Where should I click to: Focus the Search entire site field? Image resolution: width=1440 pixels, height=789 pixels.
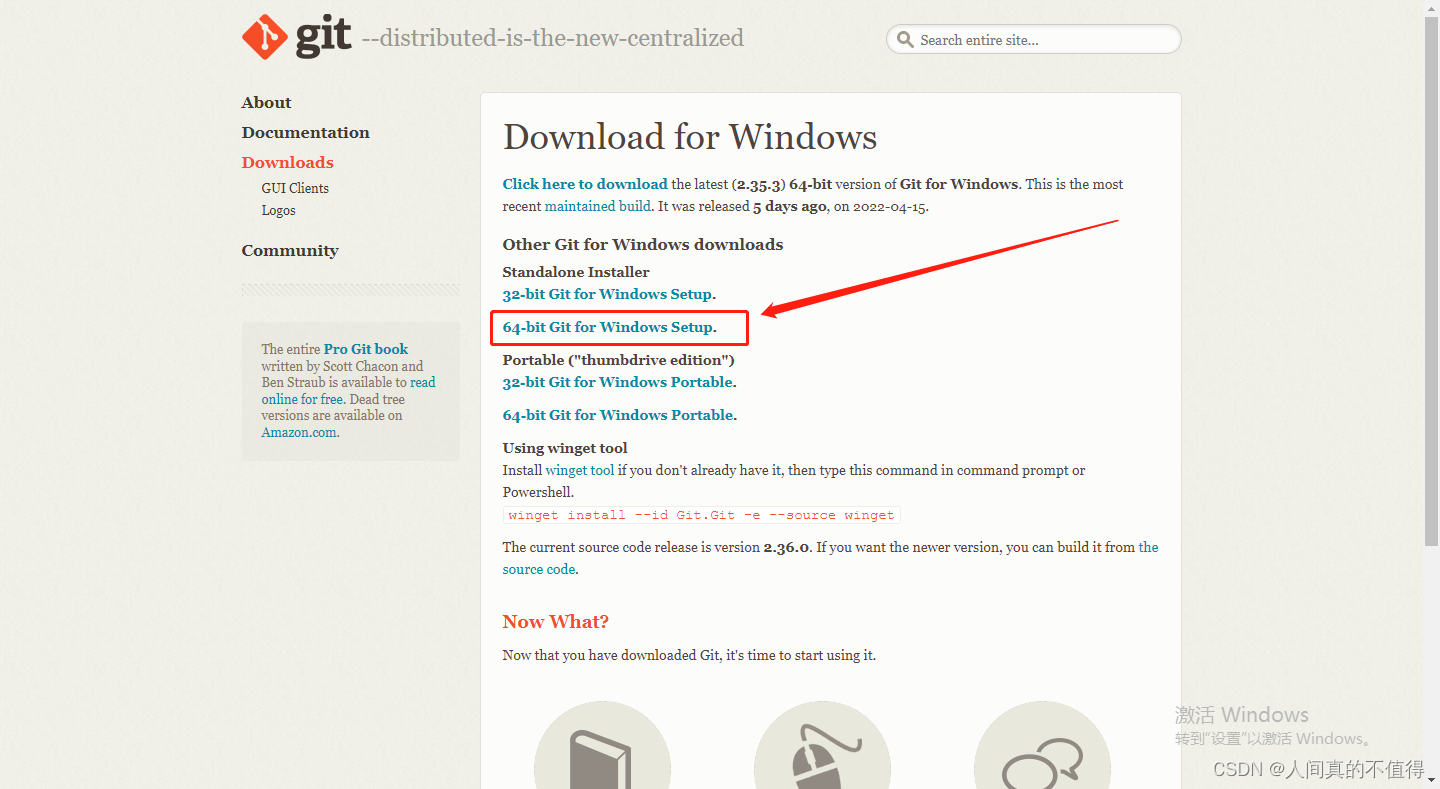[1033, 40]
